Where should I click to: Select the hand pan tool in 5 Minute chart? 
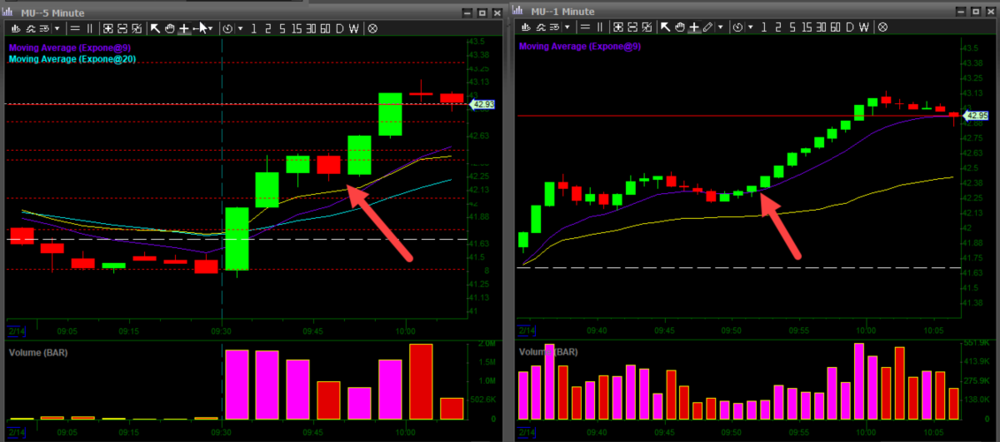click(170, 29)
